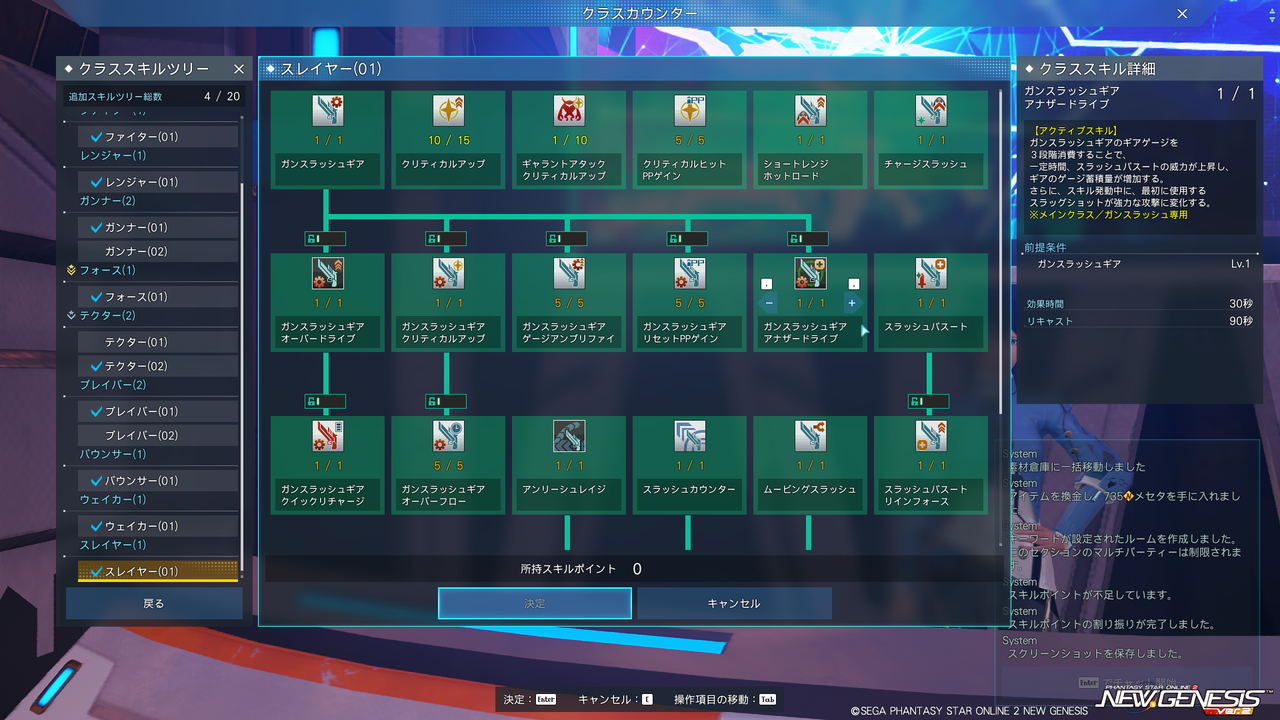1280x720 pixels.
Task: Select the チャージスラッシュ skill icon
Action: pyautogui.click(x=931, y=111)
